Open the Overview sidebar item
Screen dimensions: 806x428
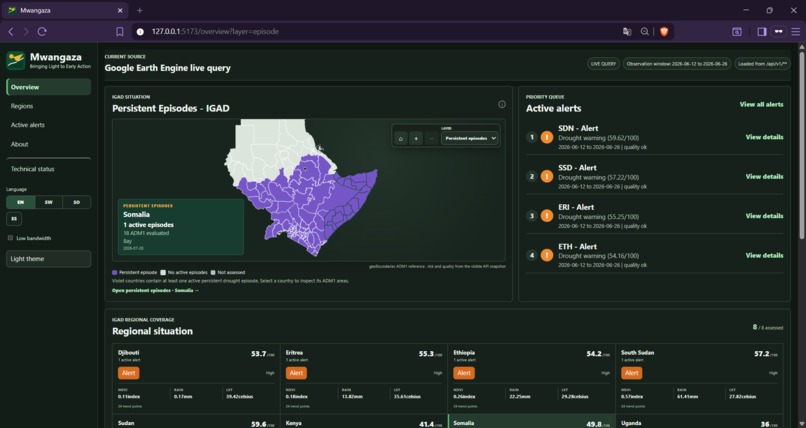(x=48, y=87)
